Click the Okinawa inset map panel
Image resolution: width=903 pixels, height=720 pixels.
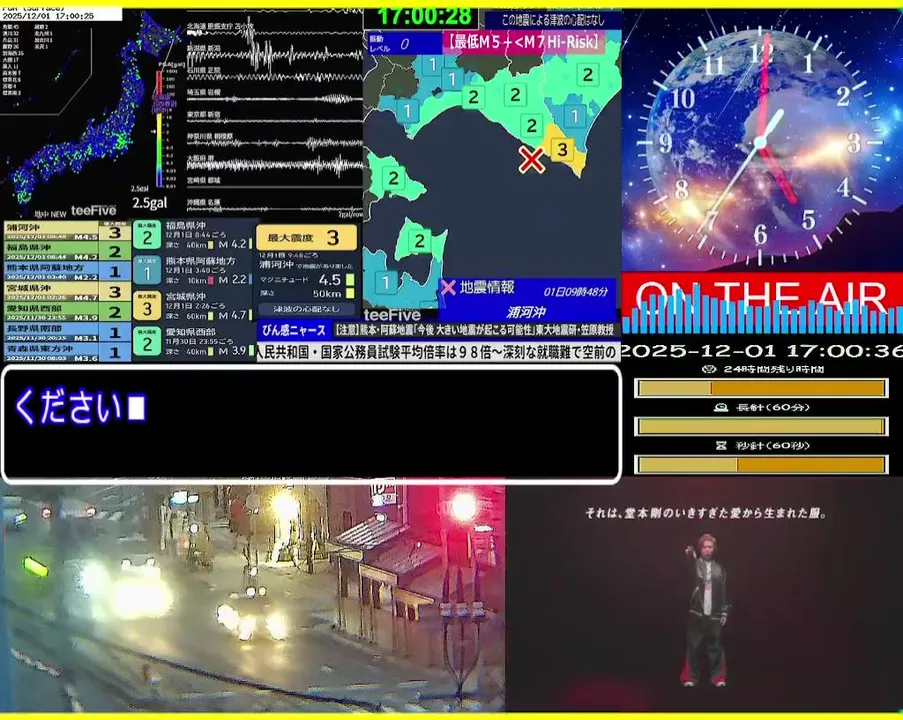(45, 69)
